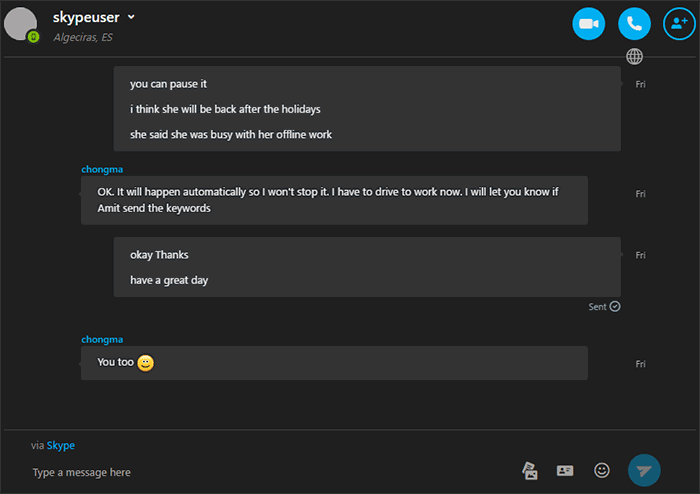Click skypeuser's profile avatar picture

coord(20,24)
